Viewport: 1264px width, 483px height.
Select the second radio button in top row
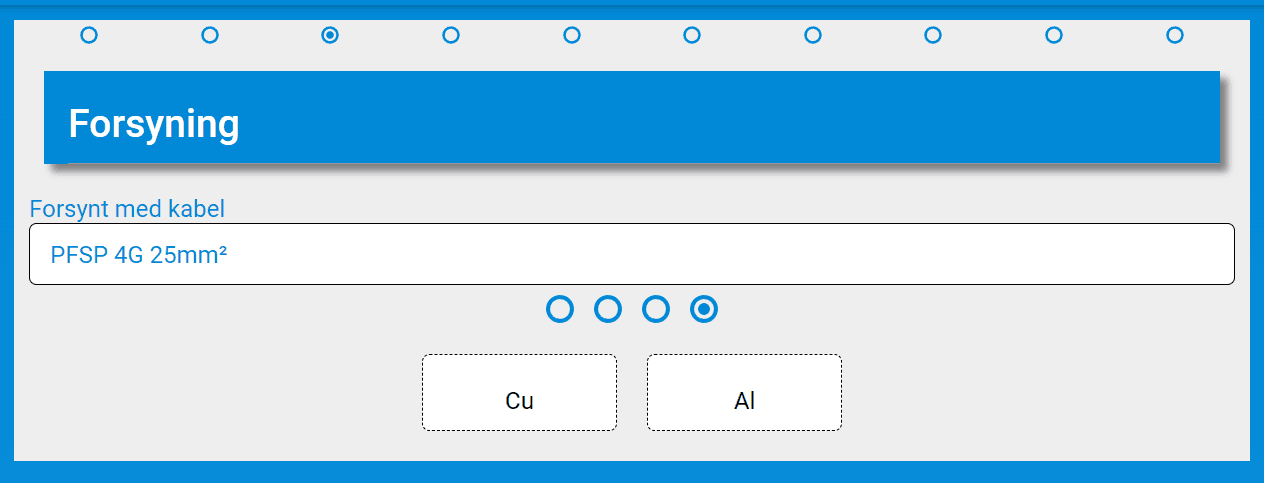click(210, 35)
